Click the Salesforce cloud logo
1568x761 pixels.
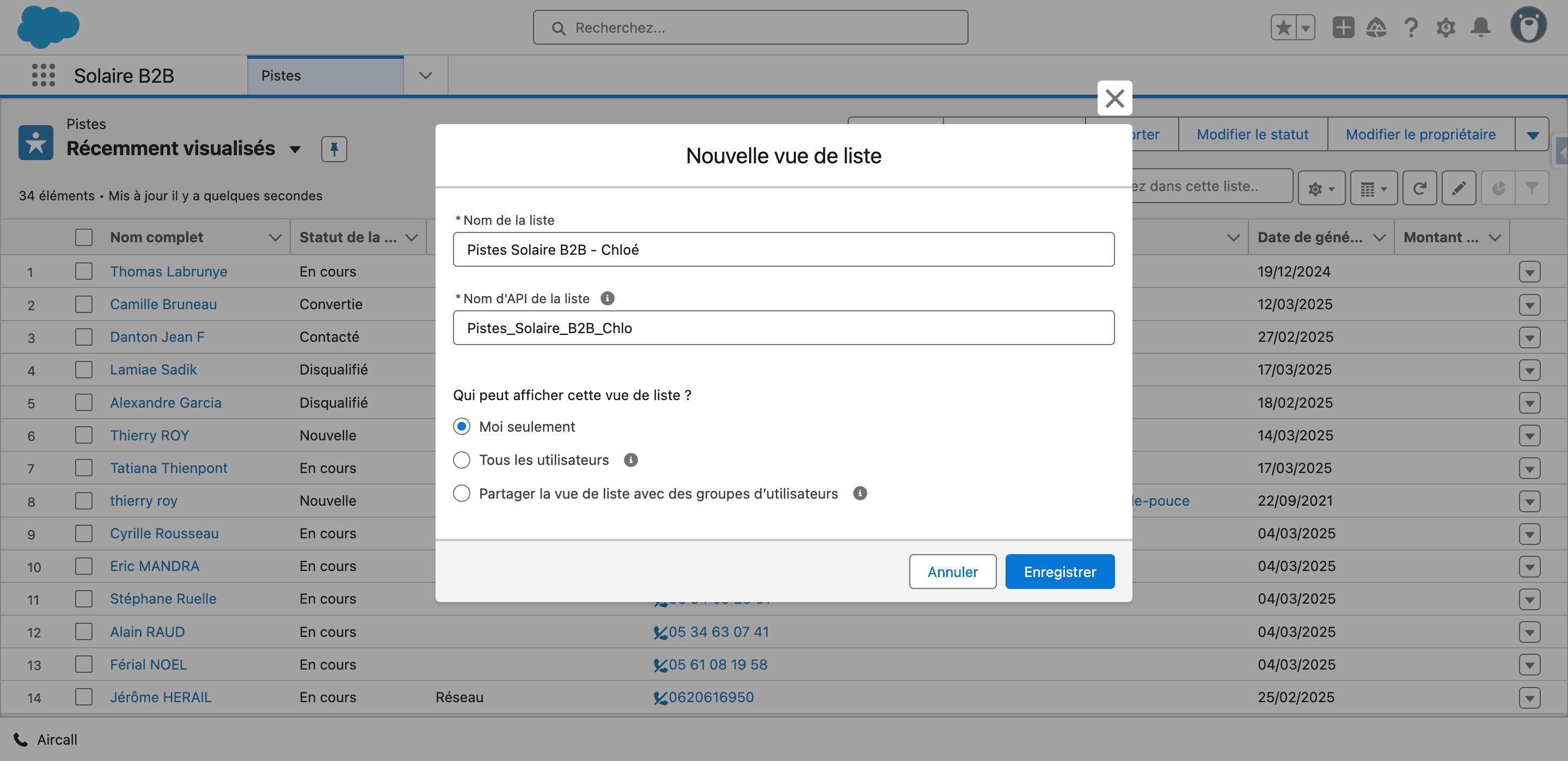pos(48,27)
